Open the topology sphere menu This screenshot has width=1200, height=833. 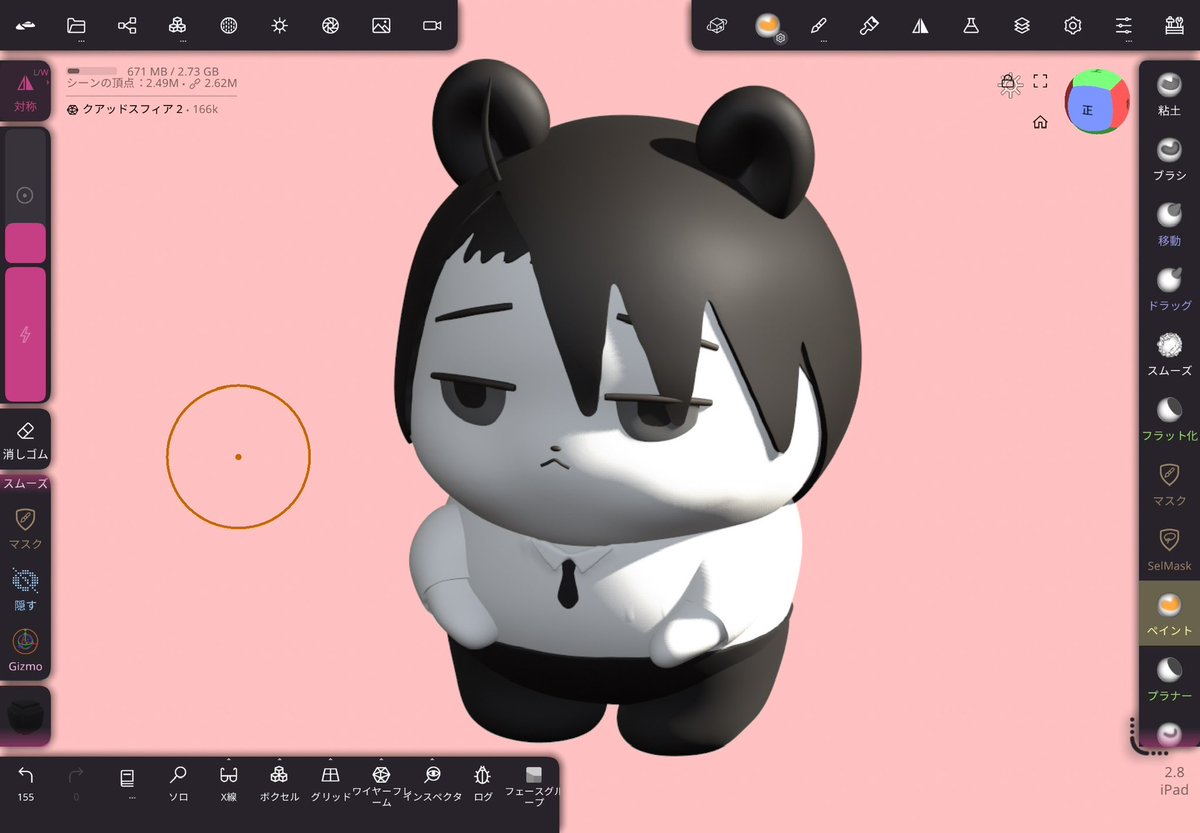[x=228, y=25]
